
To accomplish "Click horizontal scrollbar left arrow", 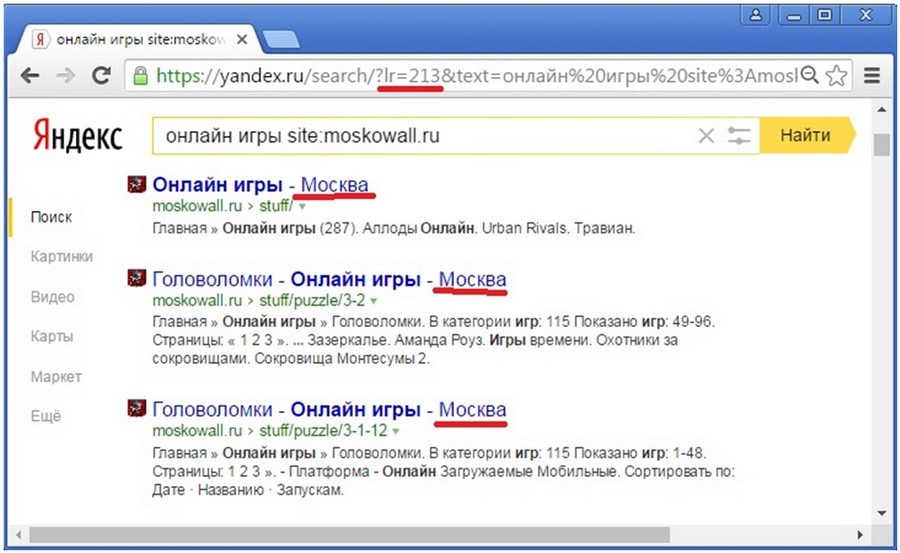I will [18, 535].
